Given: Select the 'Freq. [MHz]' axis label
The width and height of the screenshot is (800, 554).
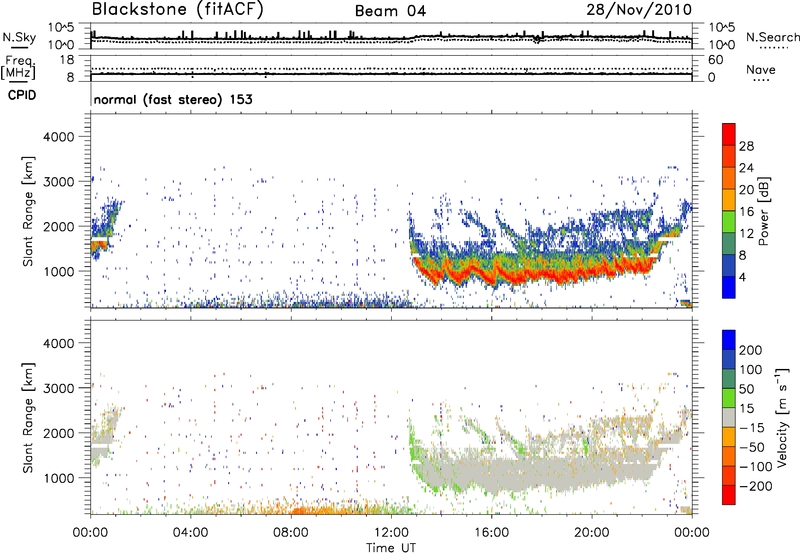Looking at the screenshot, I should [18, 67].
